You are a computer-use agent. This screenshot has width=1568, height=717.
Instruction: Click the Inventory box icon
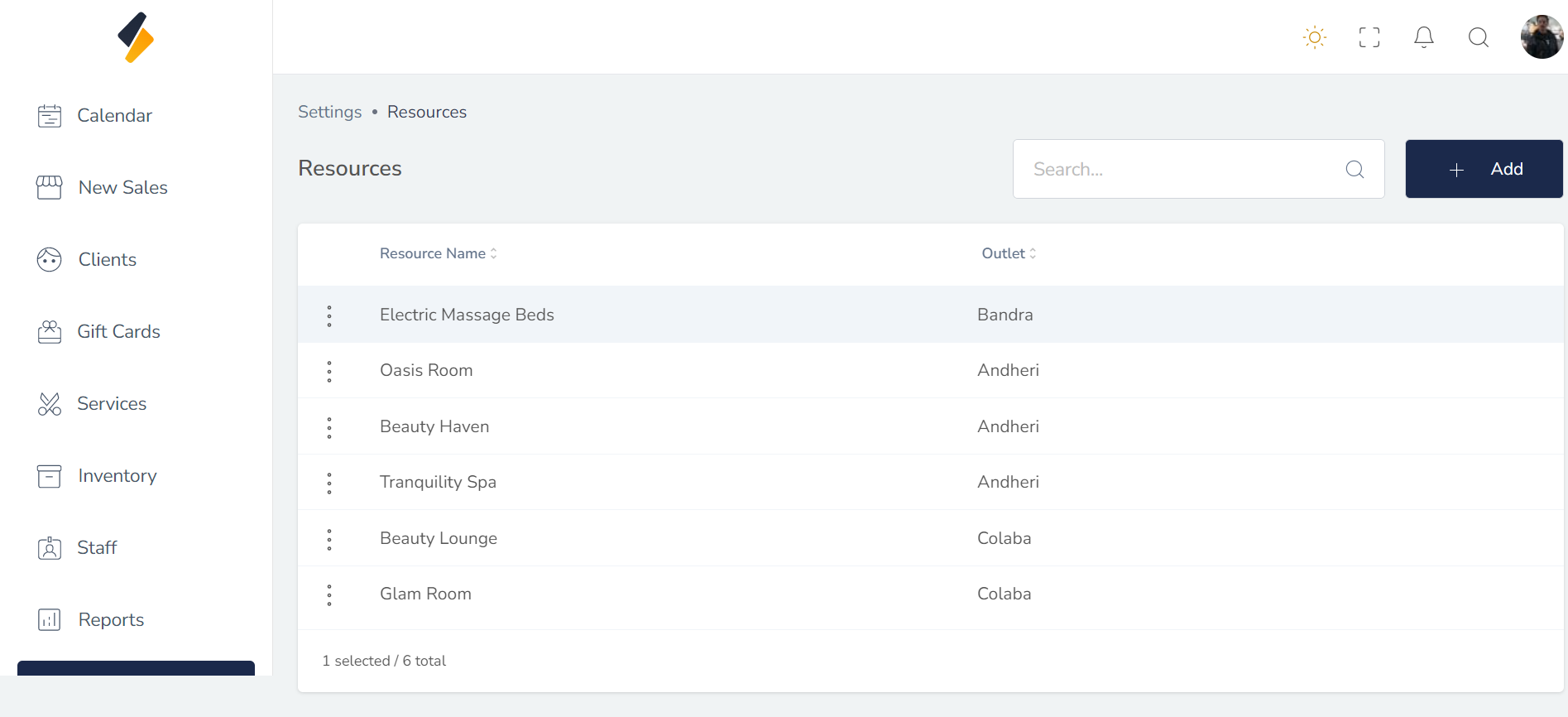click(50, 476)
